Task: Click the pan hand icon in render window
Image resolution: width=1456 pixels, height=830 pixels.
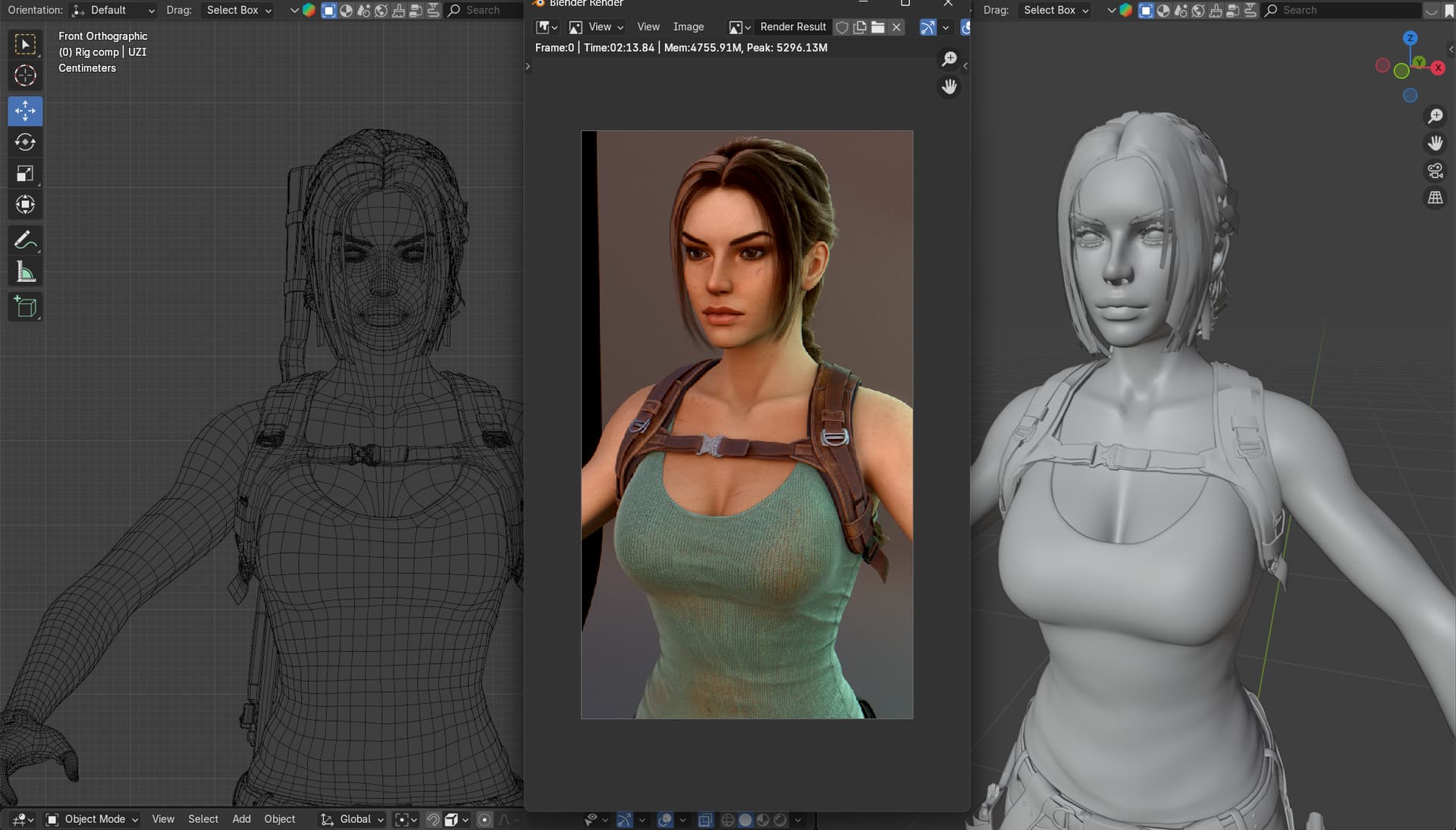Action: [949, 87]
